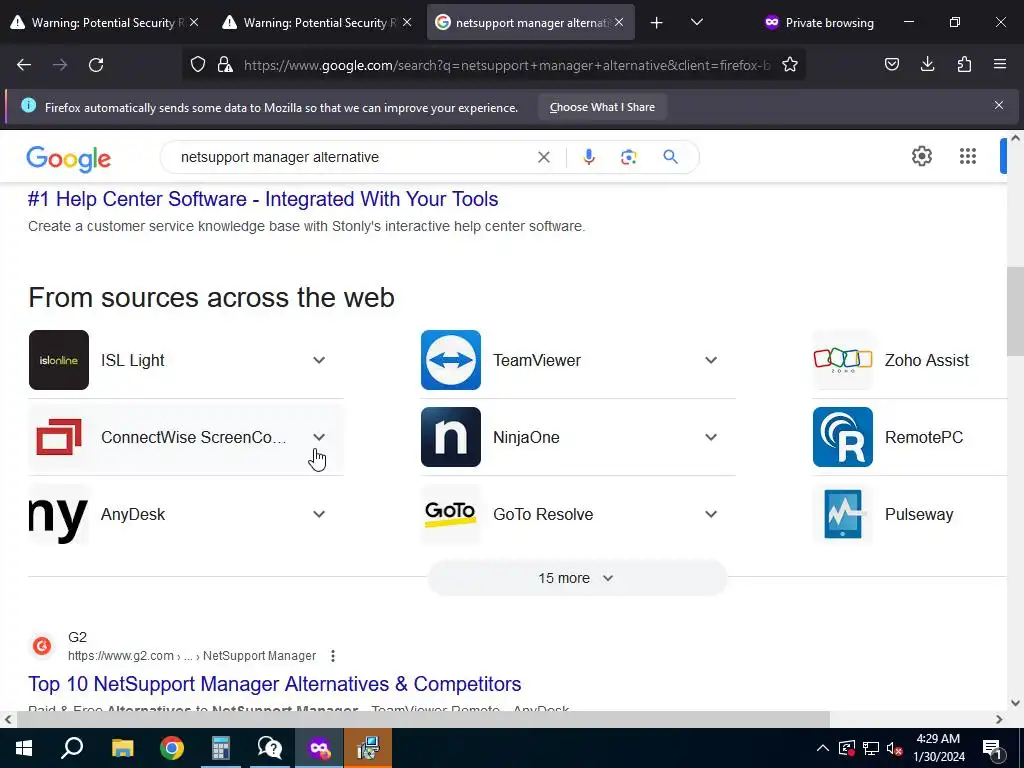
Task: Click Choose What I Share button
Action: click(x=601, y=107)
